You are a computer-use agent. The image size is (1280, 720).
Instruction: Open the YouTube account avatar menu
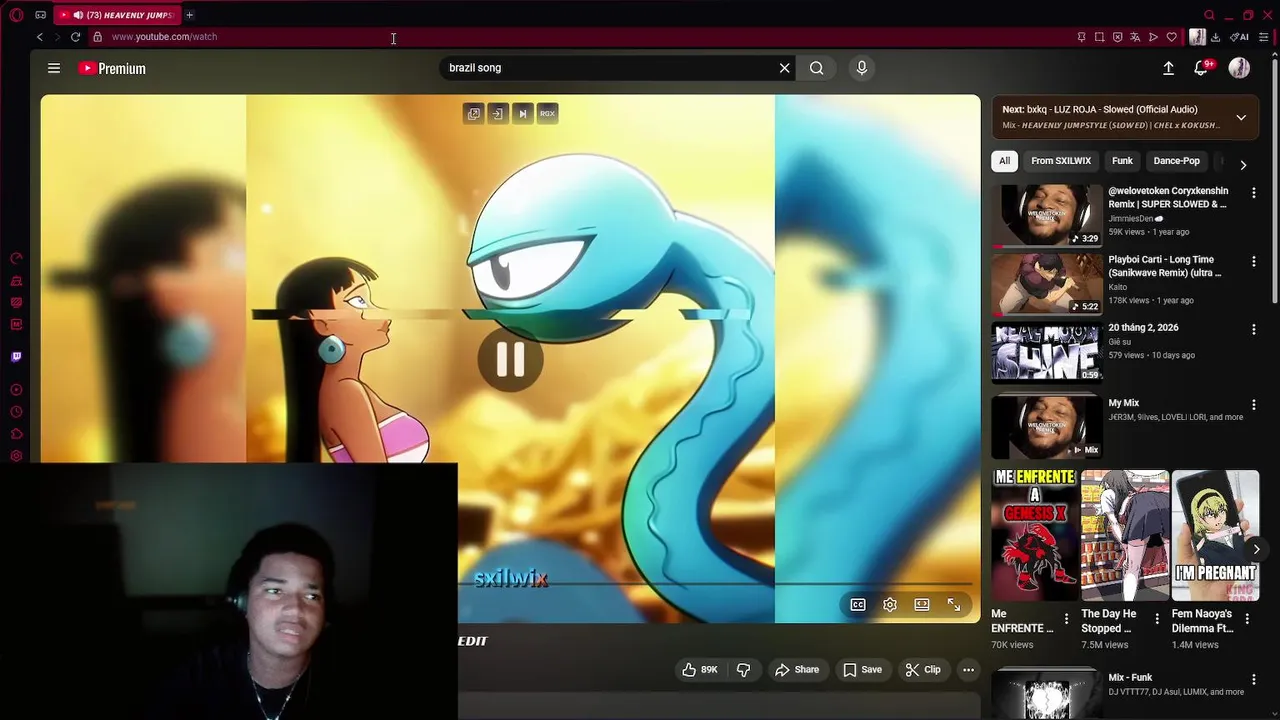(x=1239, y=68)
